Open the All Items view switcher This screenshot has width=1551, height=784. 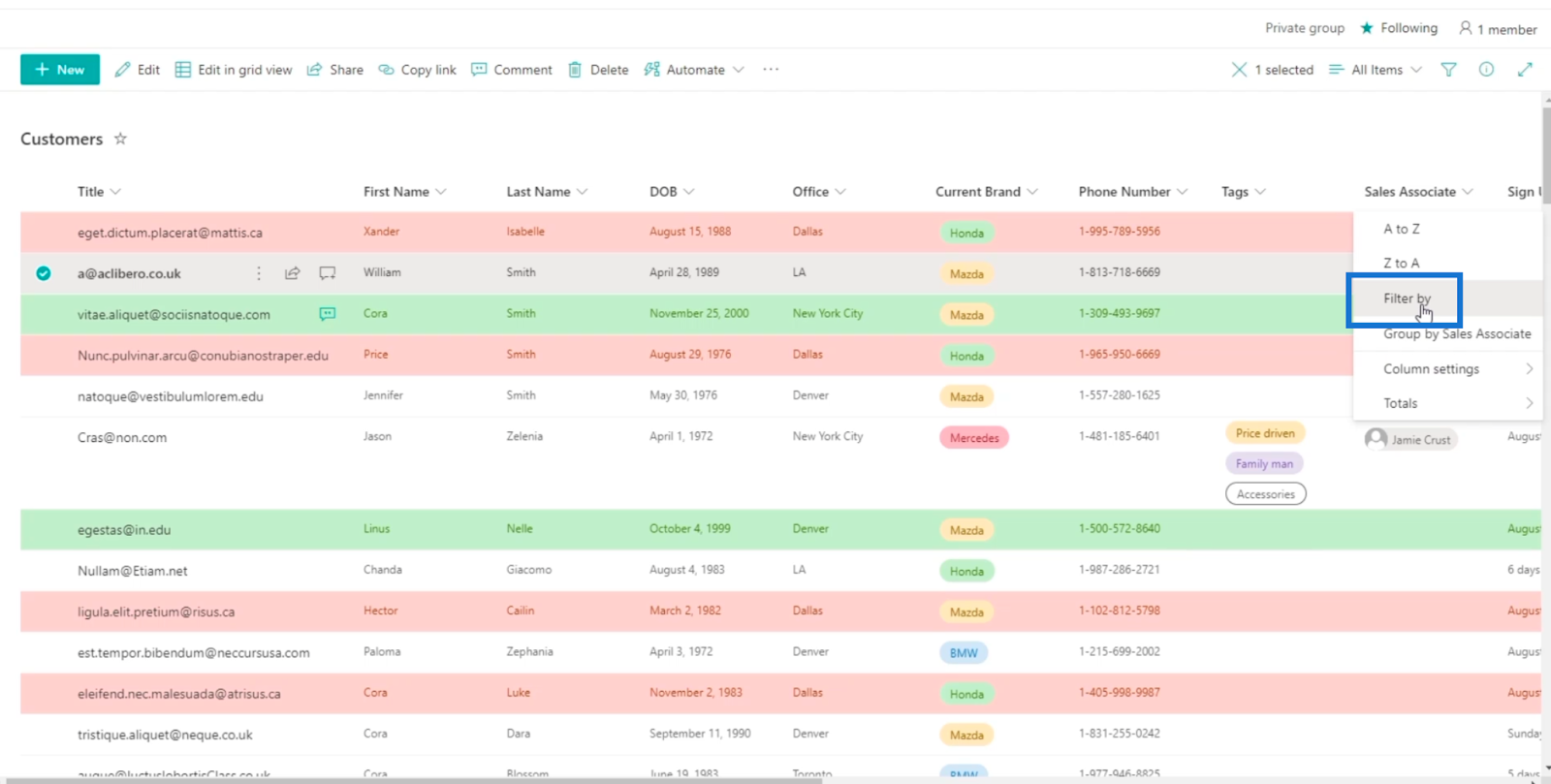coord(1376,70)
